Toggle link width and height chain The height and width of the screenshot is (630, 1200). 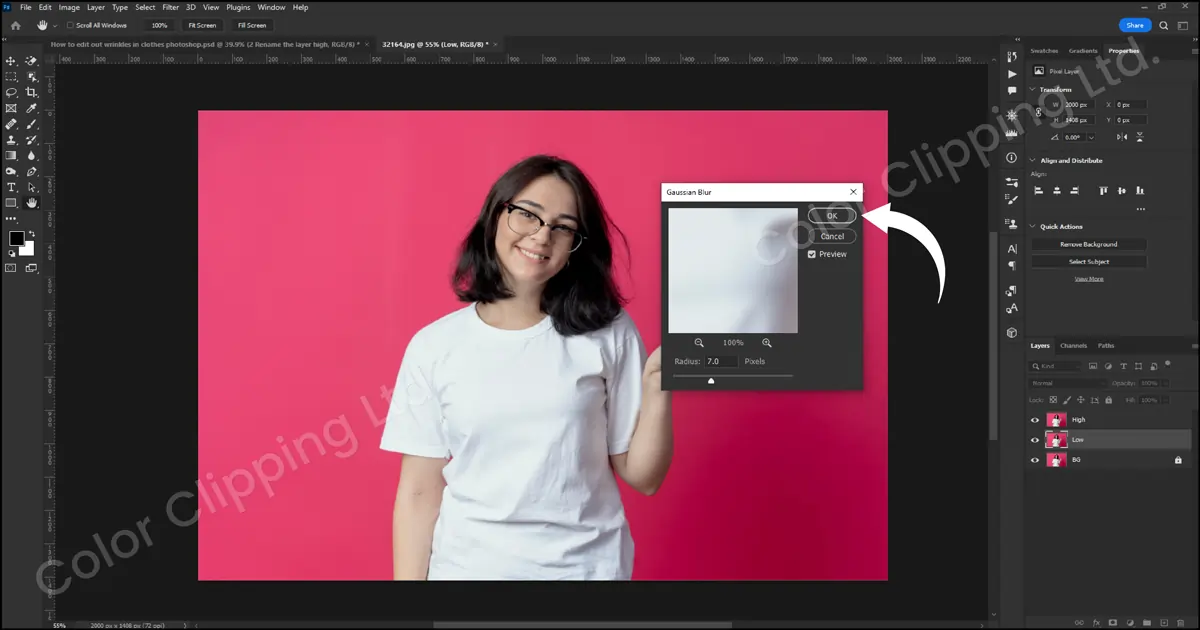point(1038,112)
